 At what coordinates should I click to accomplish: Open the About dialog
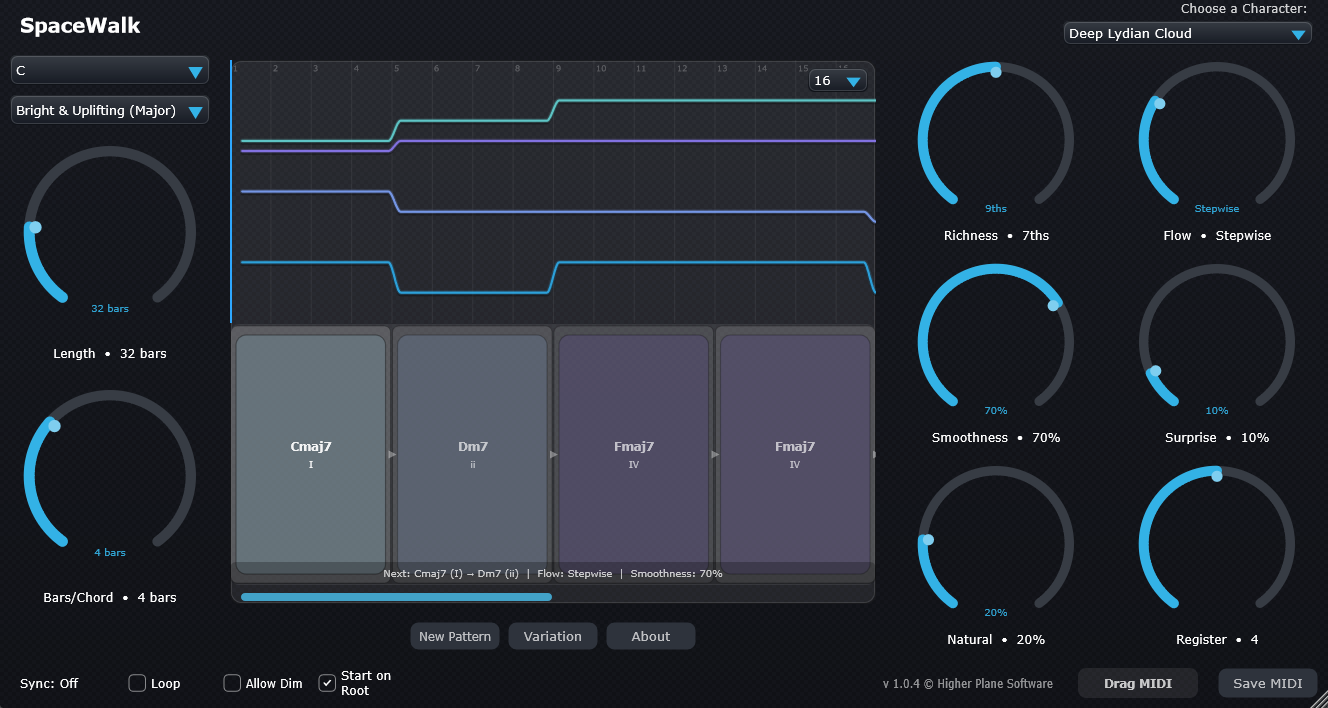tap(650, 636)
